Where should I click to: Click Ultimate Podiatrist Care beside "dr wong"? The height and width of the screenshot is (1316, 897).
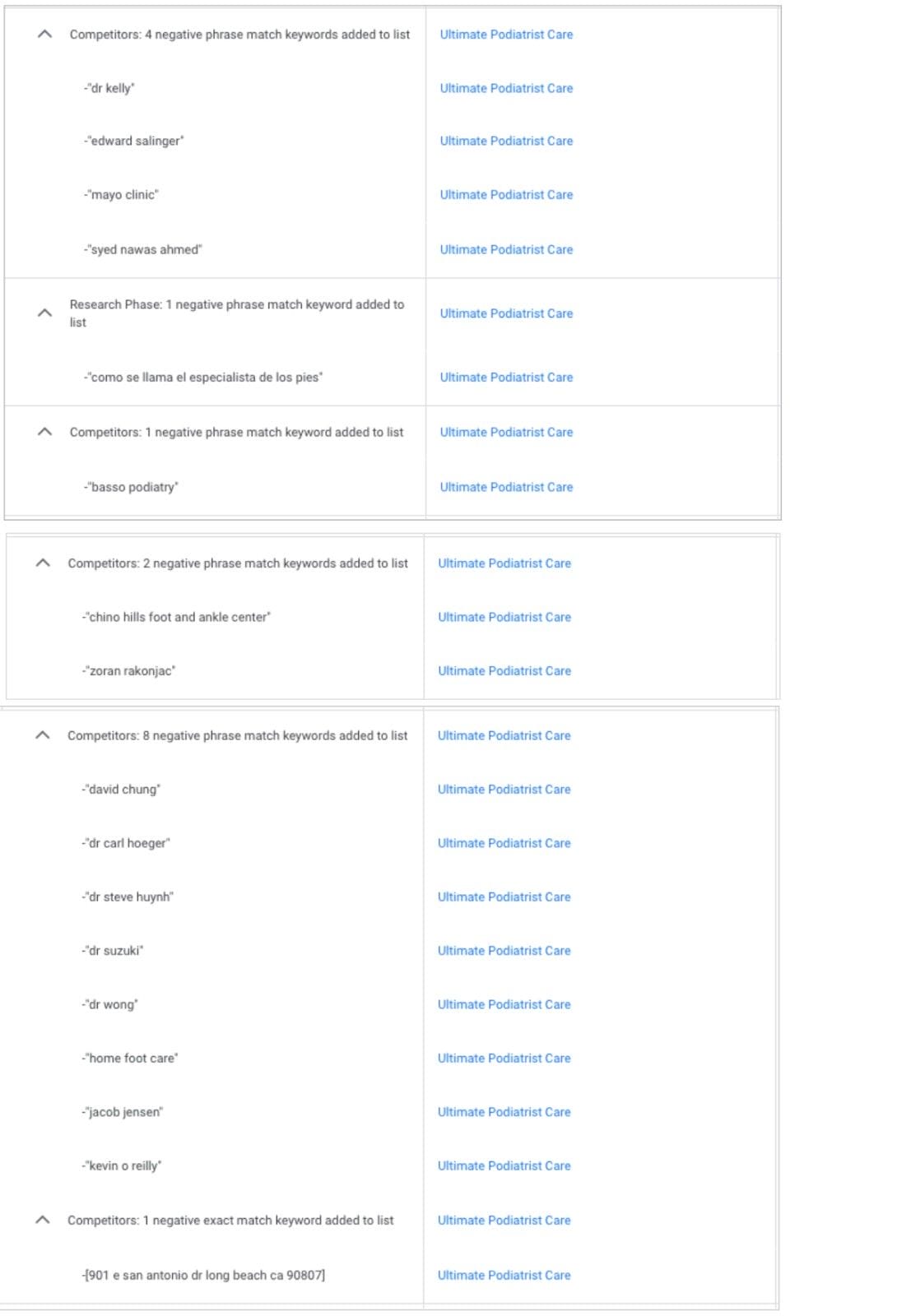[x=504, y=1004]
